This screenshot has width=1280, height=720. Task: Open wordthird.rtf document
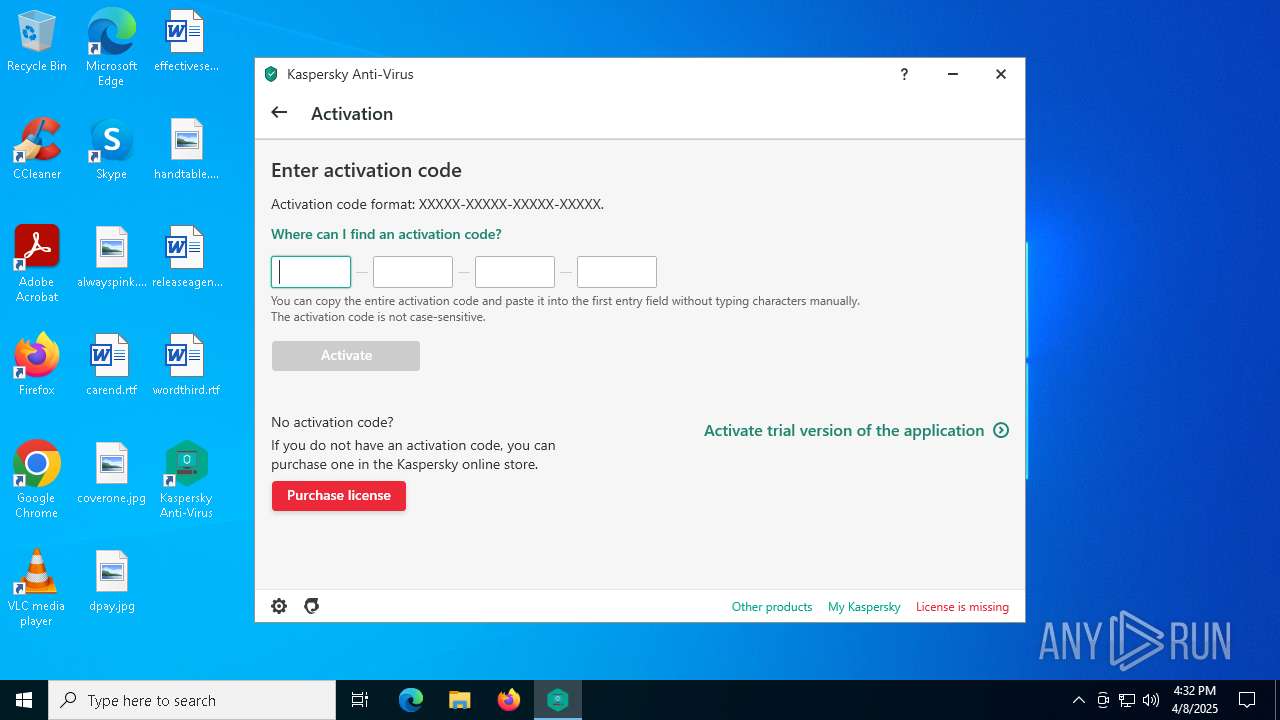point(186,365)
